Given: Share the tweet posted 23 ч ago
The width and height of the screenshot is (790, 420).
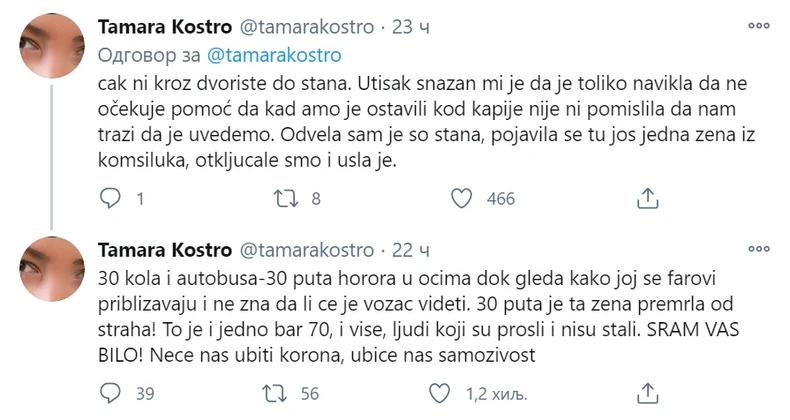Looking at the screenshot, I should (647, 199).
